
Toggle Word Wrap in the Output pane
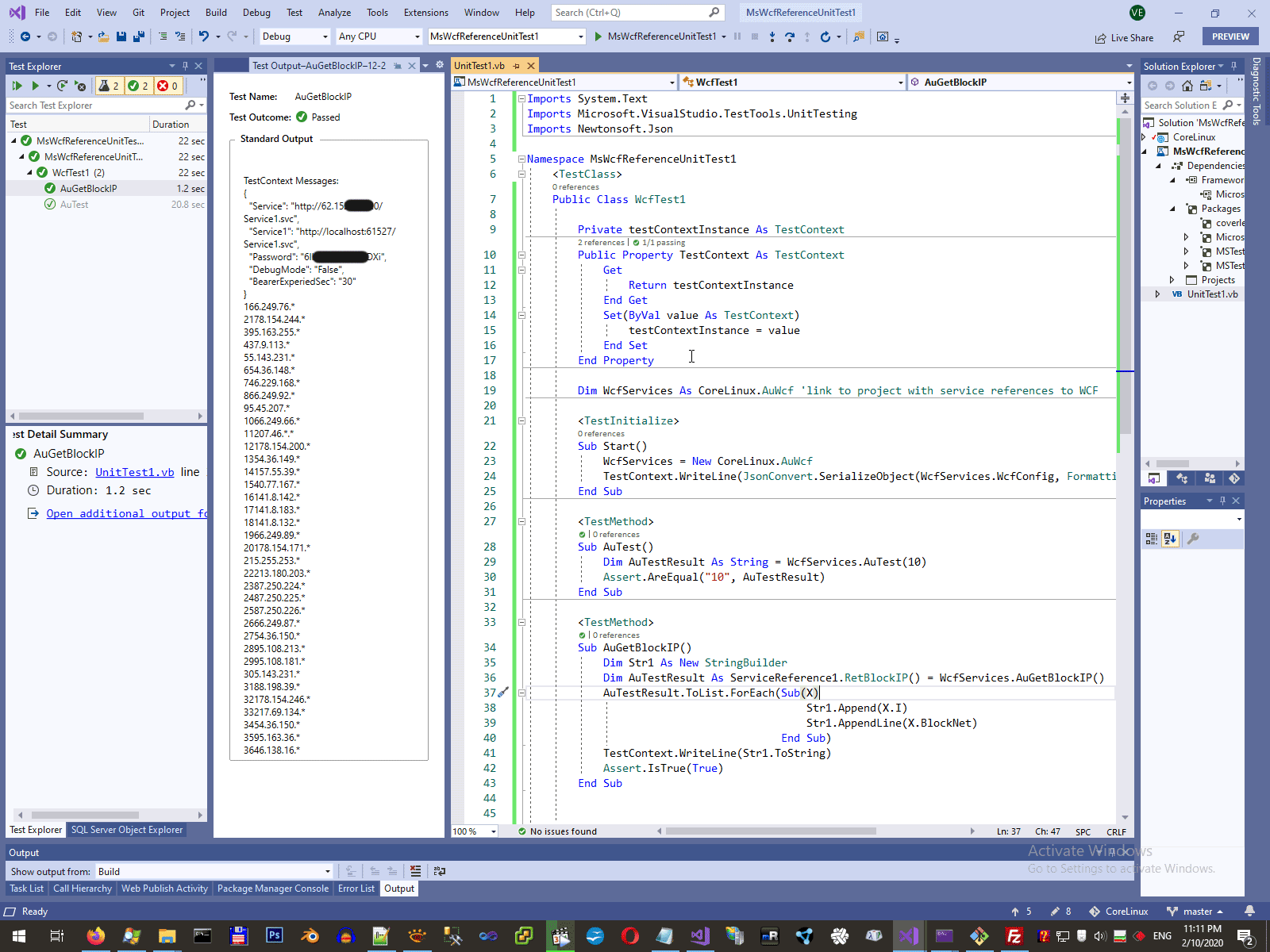440,871
